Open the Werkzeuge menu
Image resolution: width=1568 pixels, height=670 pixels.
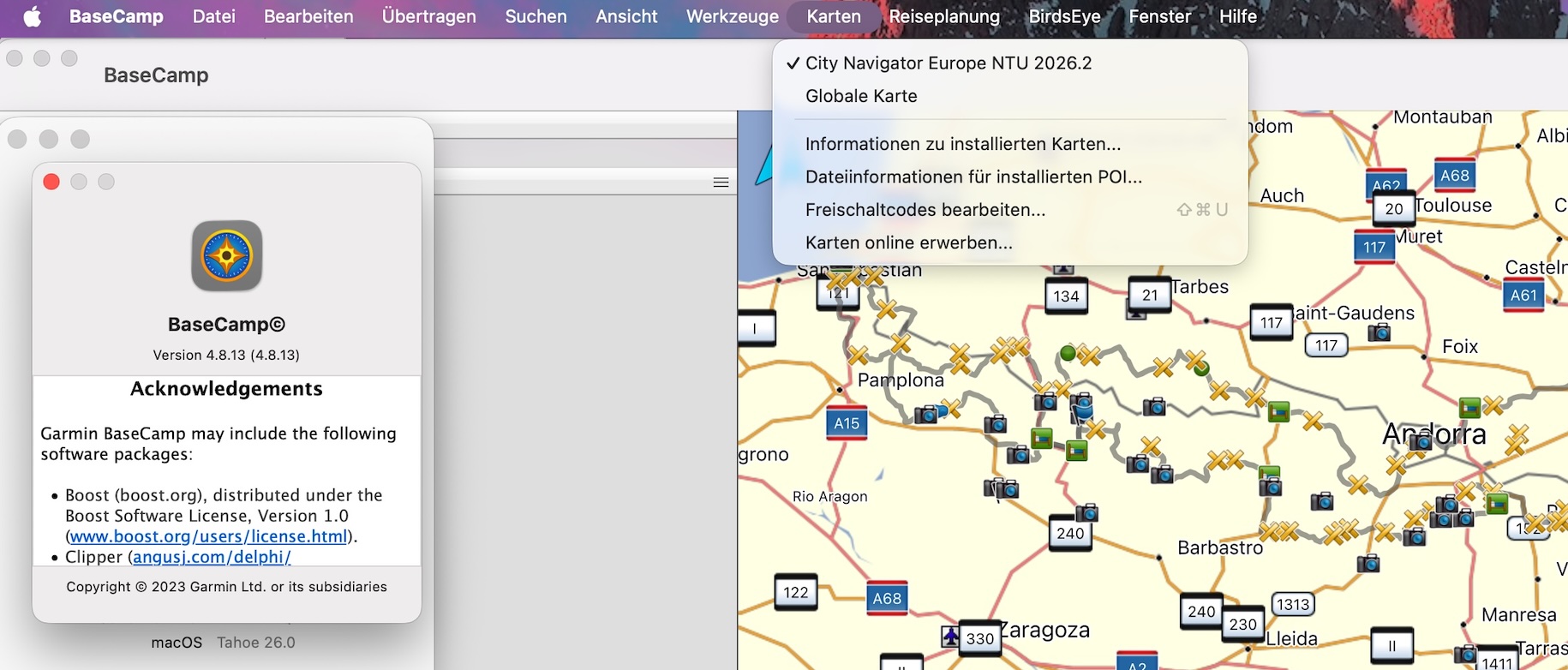732,17
